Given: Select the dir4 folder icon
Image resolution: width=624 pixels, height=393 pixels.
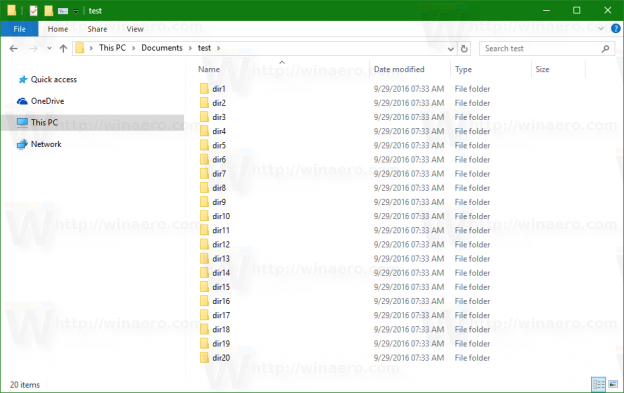Looking at the screenshot, I should tap(204, 131).
